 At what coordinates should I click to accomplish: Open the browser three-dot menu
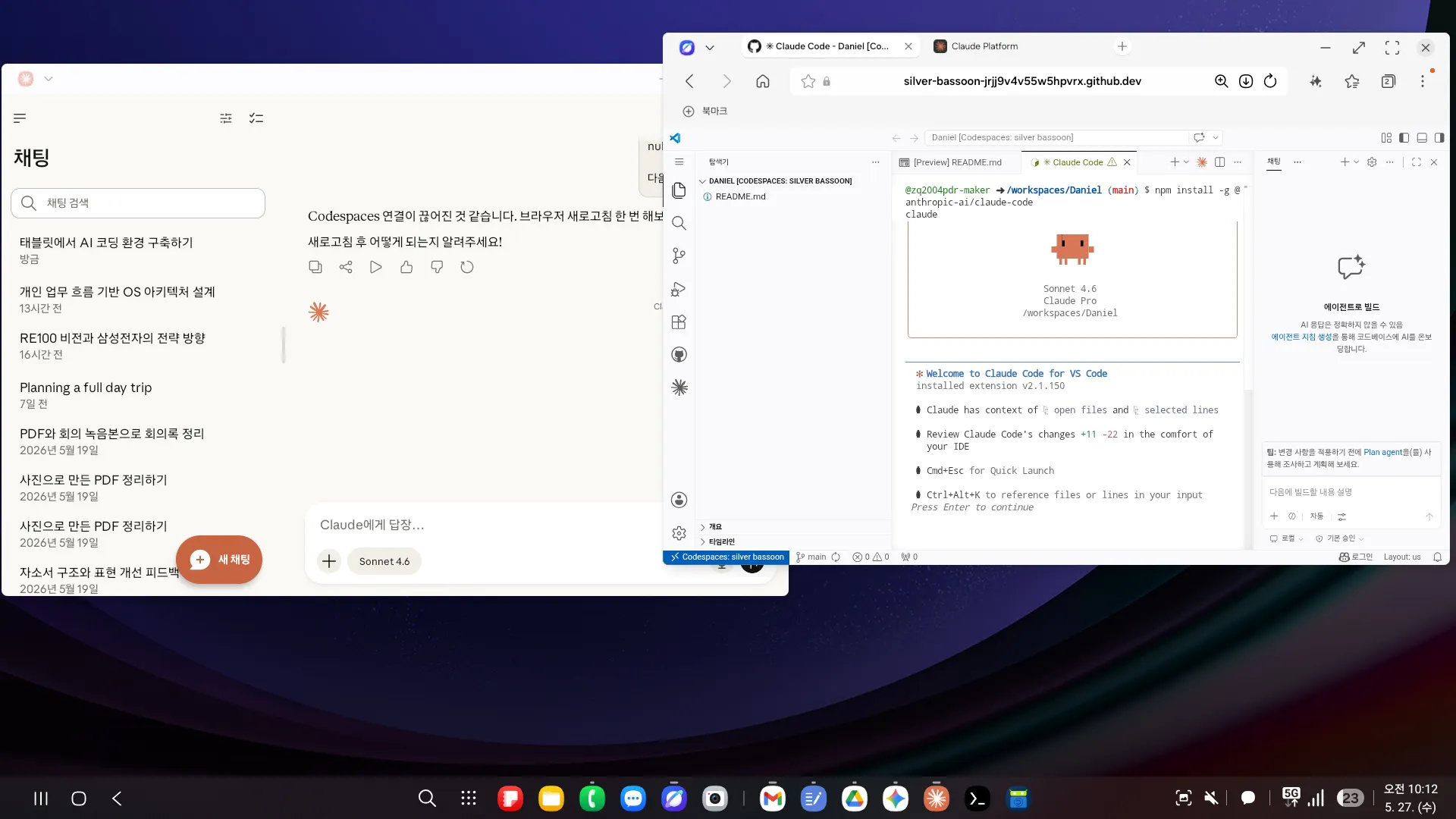pos(1423,81)
